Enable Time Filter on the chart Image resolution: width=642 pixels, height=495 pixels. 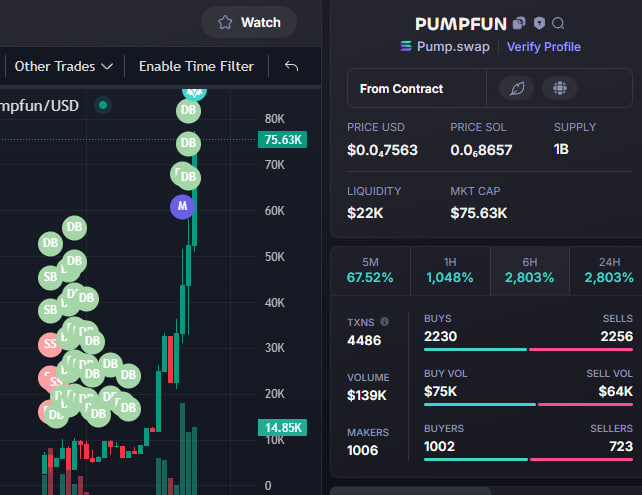pyautogui.click(x=196, y=66)
